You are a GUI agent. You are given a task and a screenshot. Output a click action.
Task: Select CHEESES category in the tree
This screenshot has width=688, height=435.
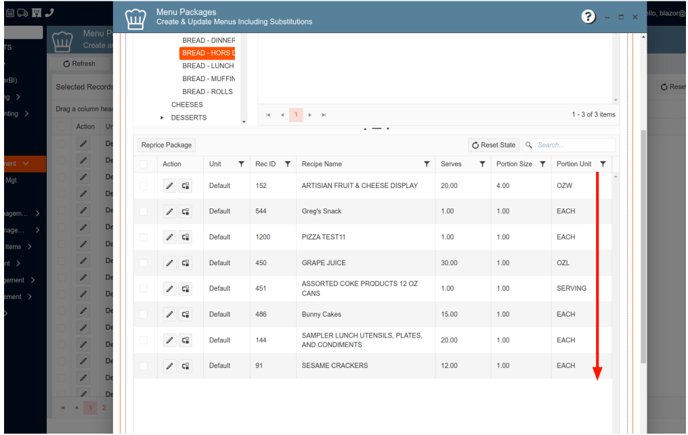pos(187,105)
